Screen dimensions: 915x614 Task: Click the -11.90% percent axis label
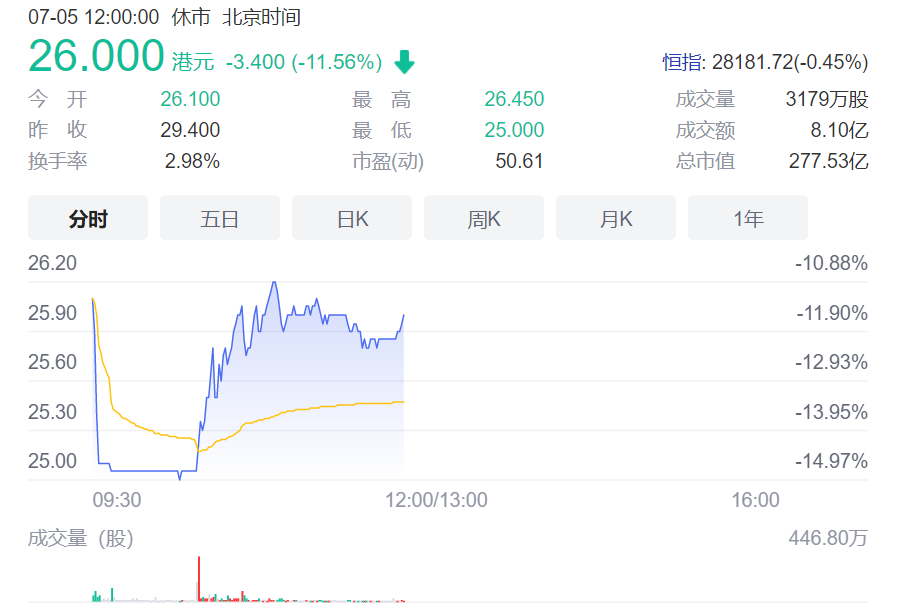tap(832, 313)
